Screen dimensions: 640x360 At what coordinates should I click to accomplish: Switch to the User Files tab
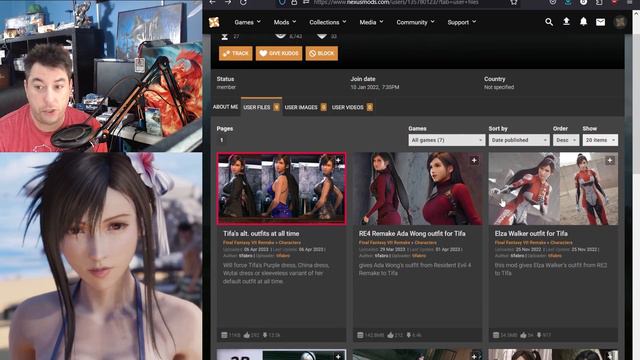click(261, 107)
